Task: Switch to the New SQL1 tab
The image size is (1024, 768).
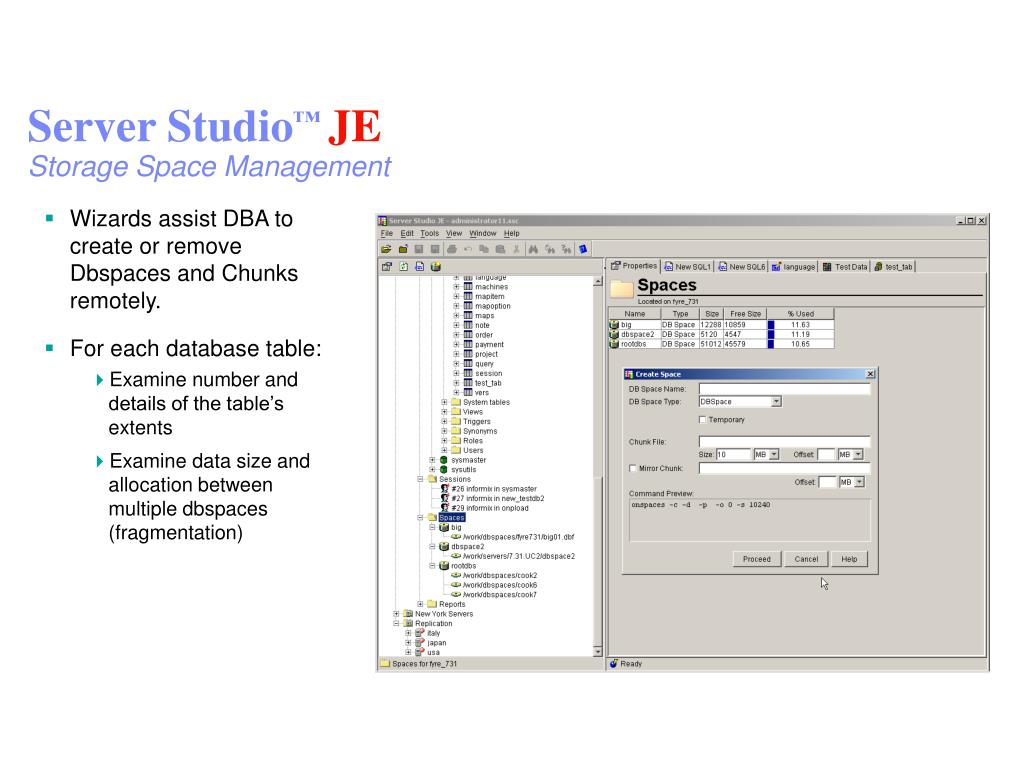Action: coord(687,267)
